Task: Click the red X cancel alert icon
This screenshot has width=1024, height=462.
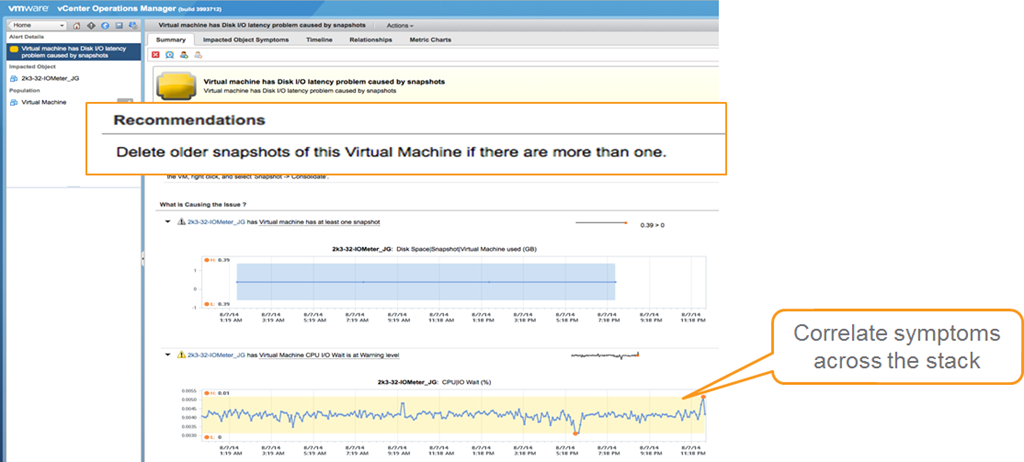Action: pyautogui.click(x=156, y=55)
